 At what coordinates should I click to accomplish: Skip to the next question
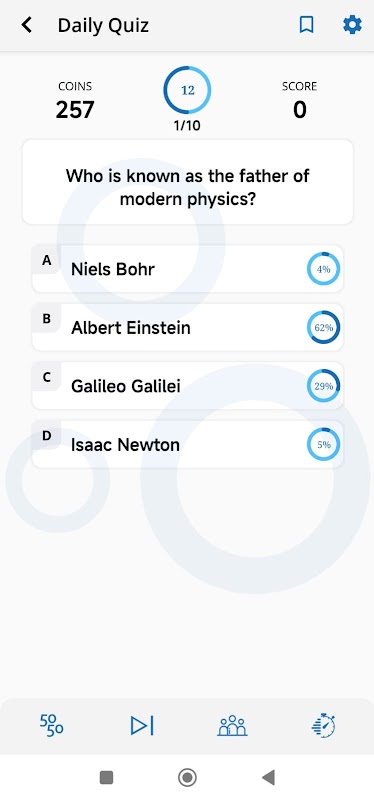pyautogui.click(x=142, y=725)
